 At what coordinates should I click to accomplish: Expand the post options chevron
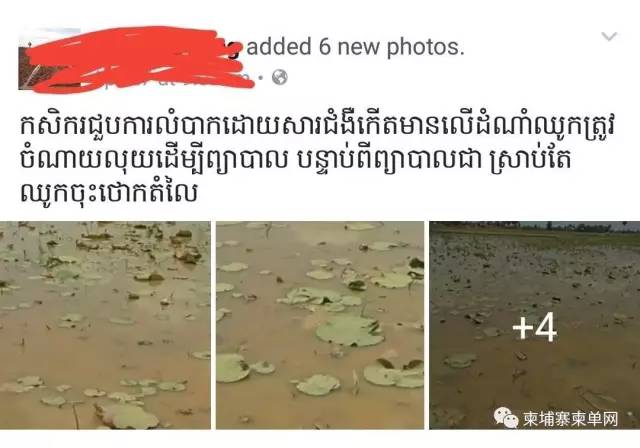click(x=609, y=37)
